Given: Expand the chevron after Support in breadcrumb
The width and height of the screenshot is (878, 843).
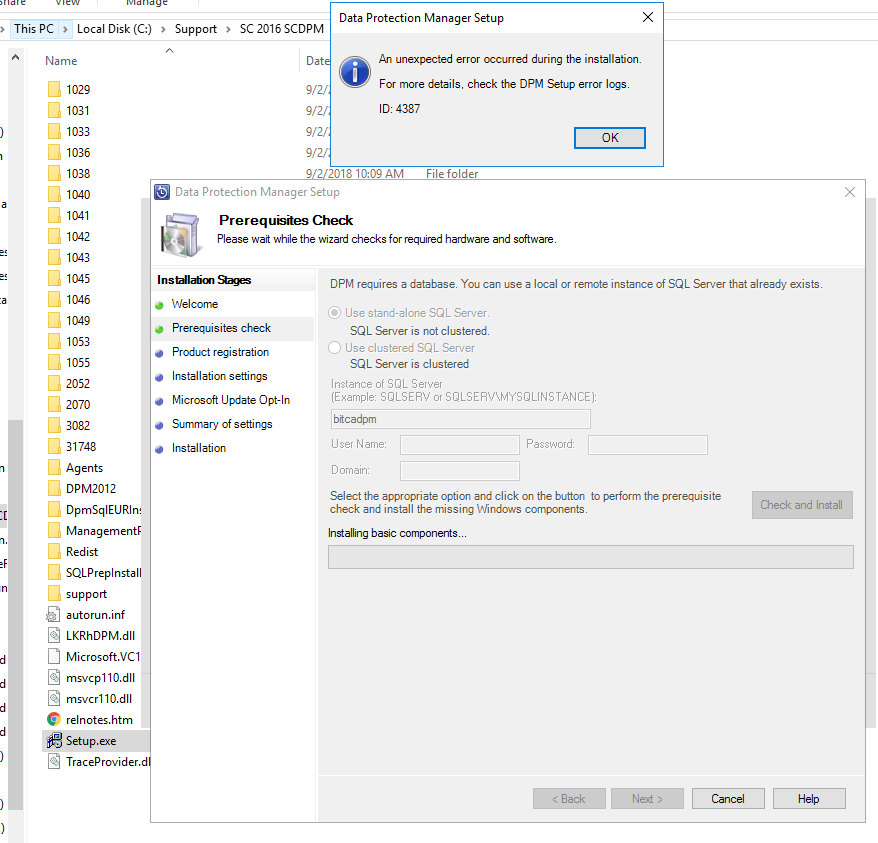Looking at the screenshot, I should pos(228,29).
